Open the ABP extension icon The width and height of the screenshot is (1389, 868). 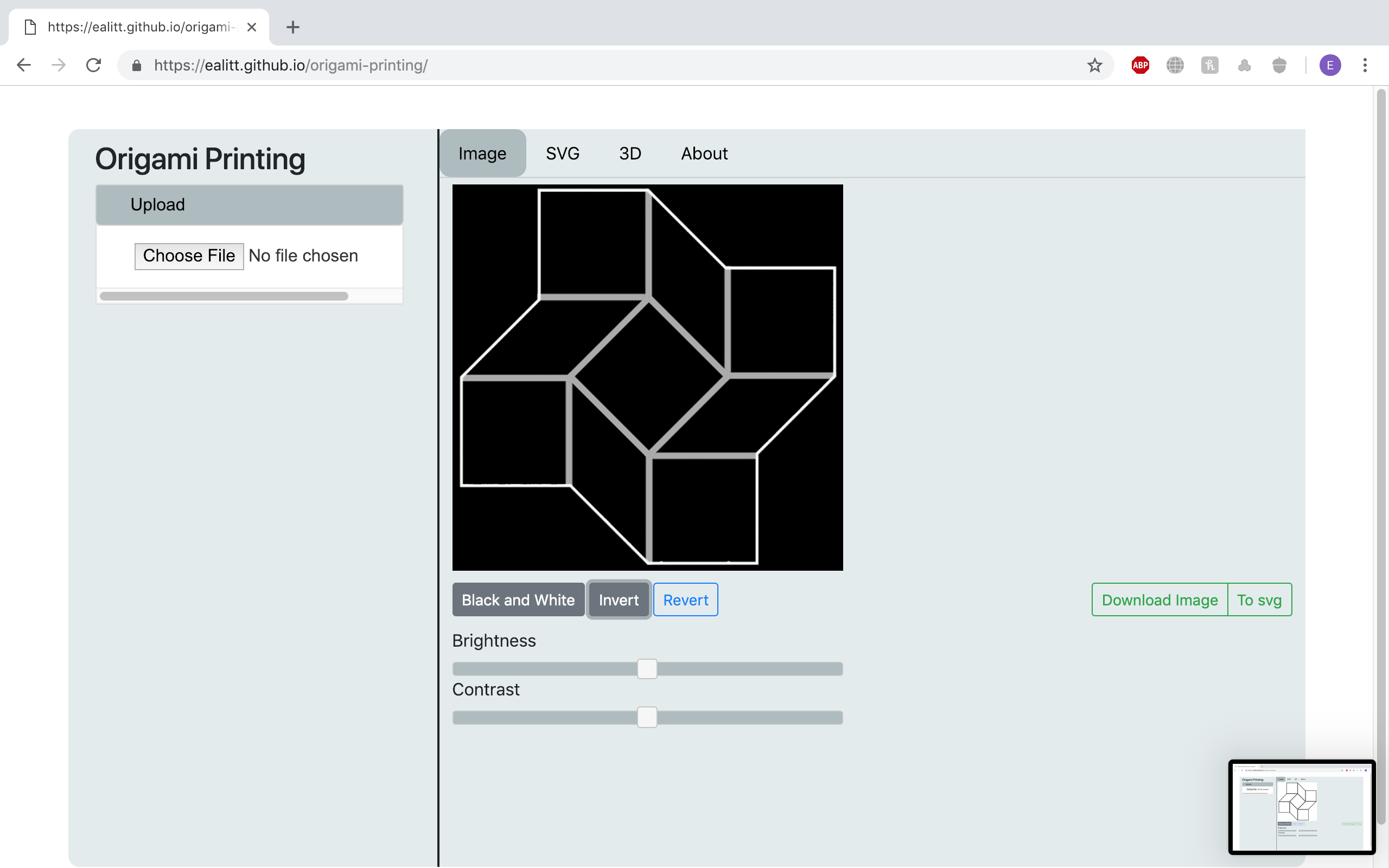tap(1140, 65)
